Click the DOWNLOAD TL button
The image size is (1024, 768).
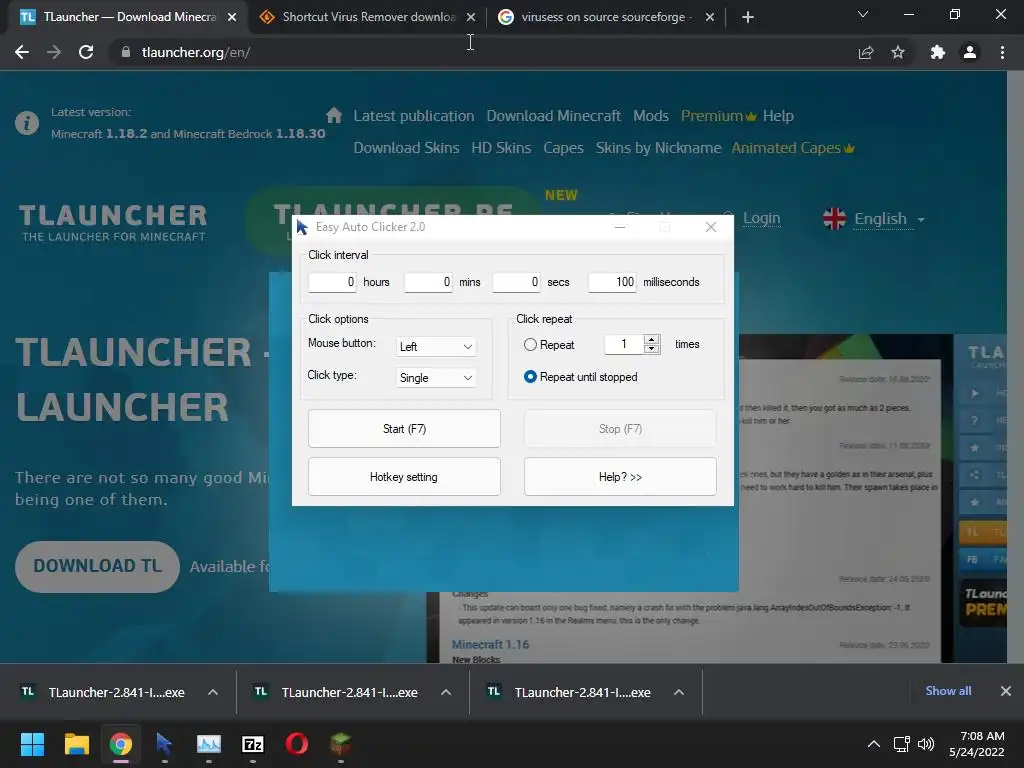[x=97, y=566]
